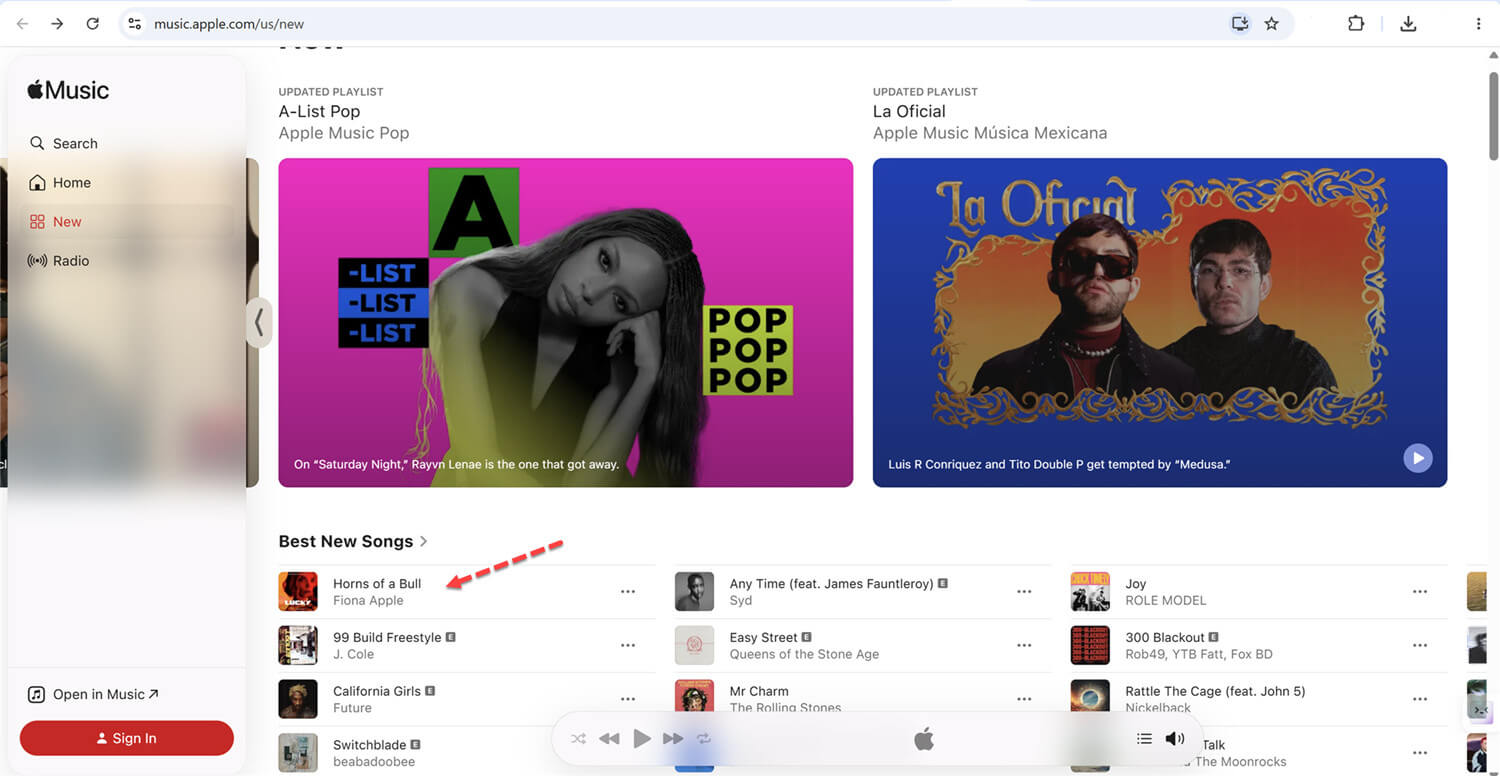Viewport: 1500px width, 776px height.
Task: Open the artist J. Cole
Action: tap(353, 655)
